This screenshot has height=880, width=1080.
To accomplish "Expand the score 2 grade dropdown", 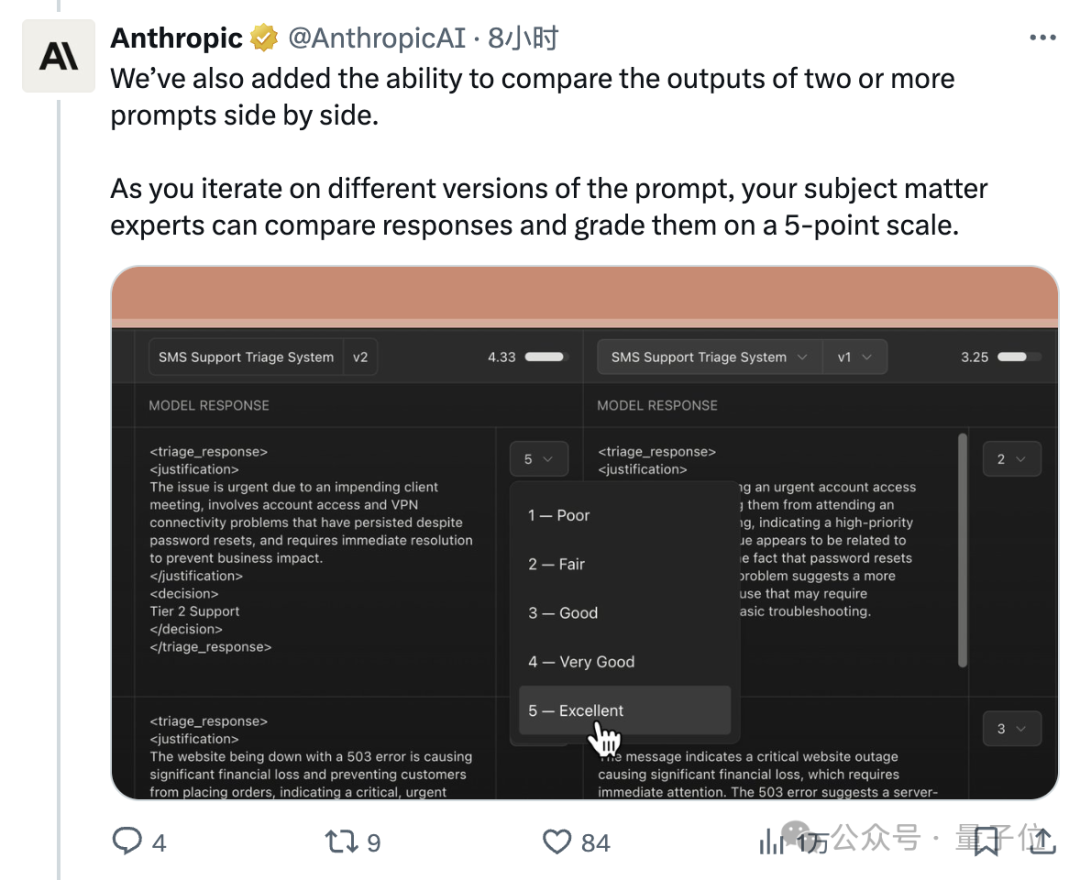I will tap(1011, 459).
